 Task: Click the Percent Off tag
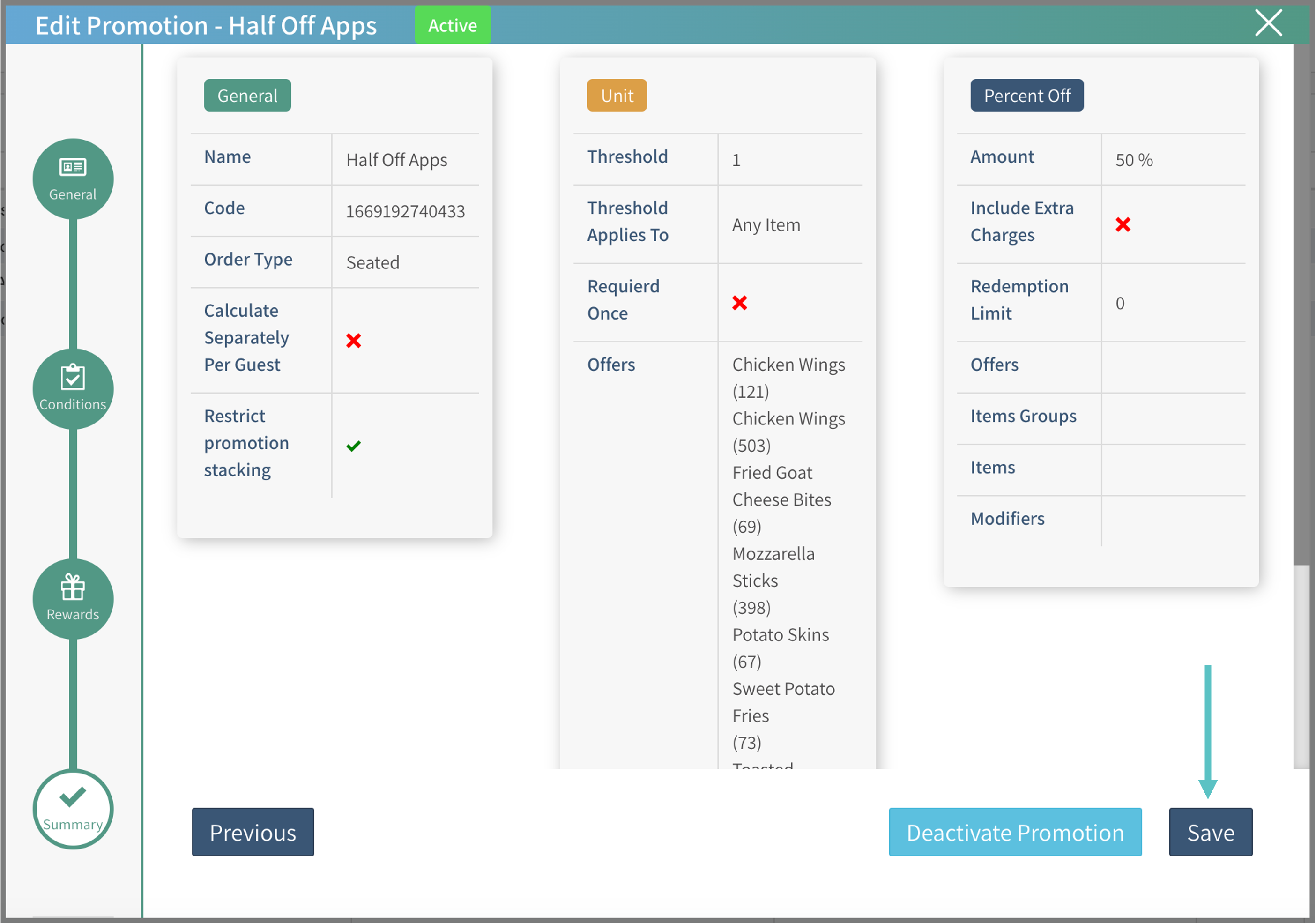click(x=1027, y=95)
